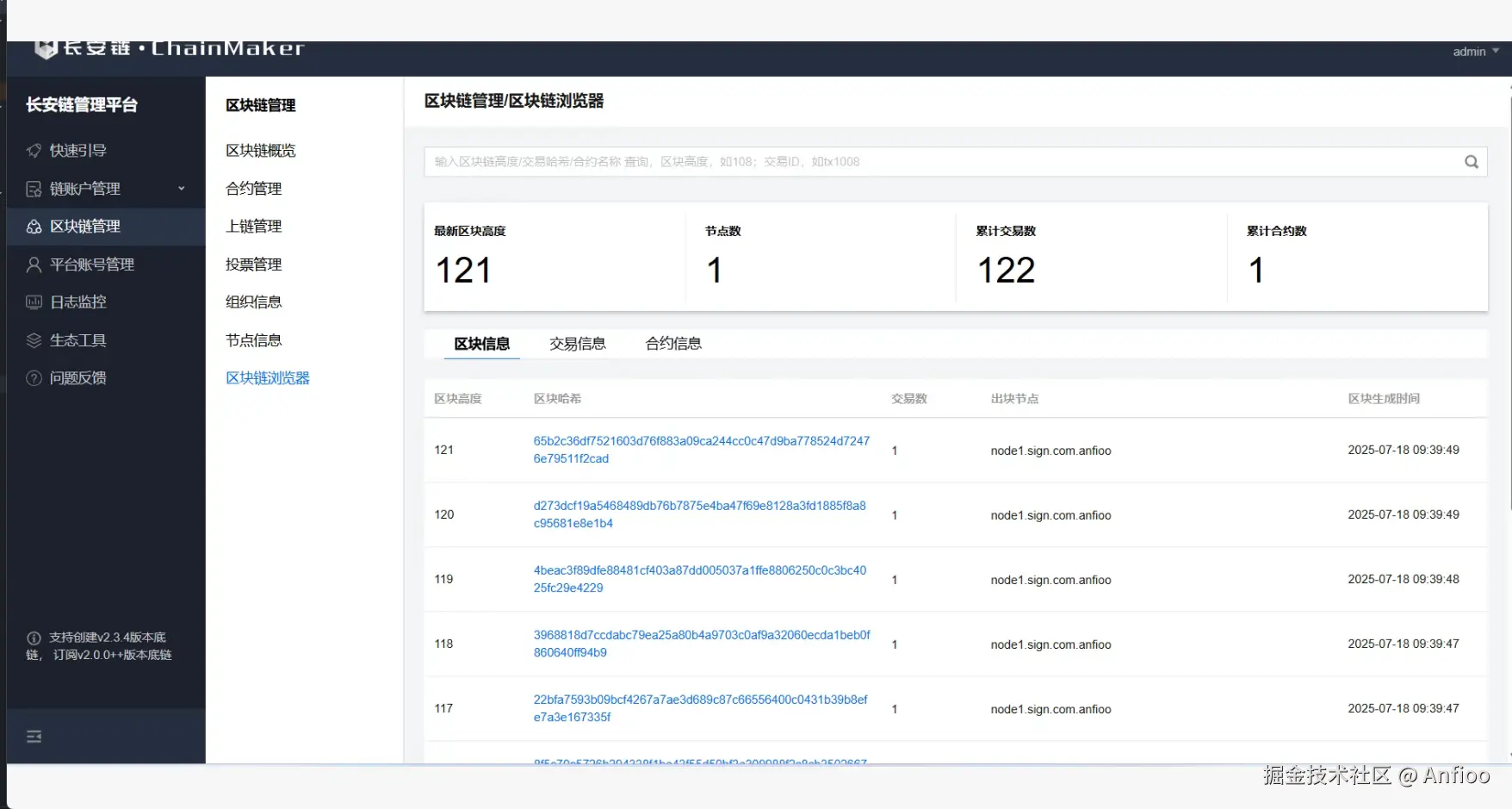The image size is (1512, 809).
Task: Click the 生态工具 layers icon
Action: 34,340
